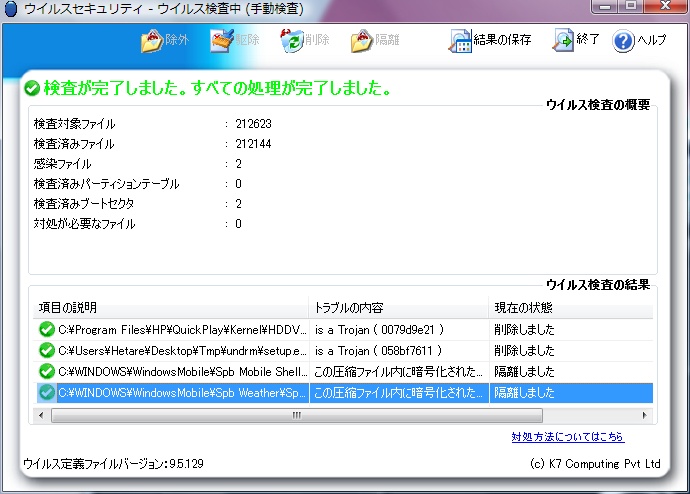
Task: Maximize the ウイルスセキュリティ window
Action: tap(631, 6)
